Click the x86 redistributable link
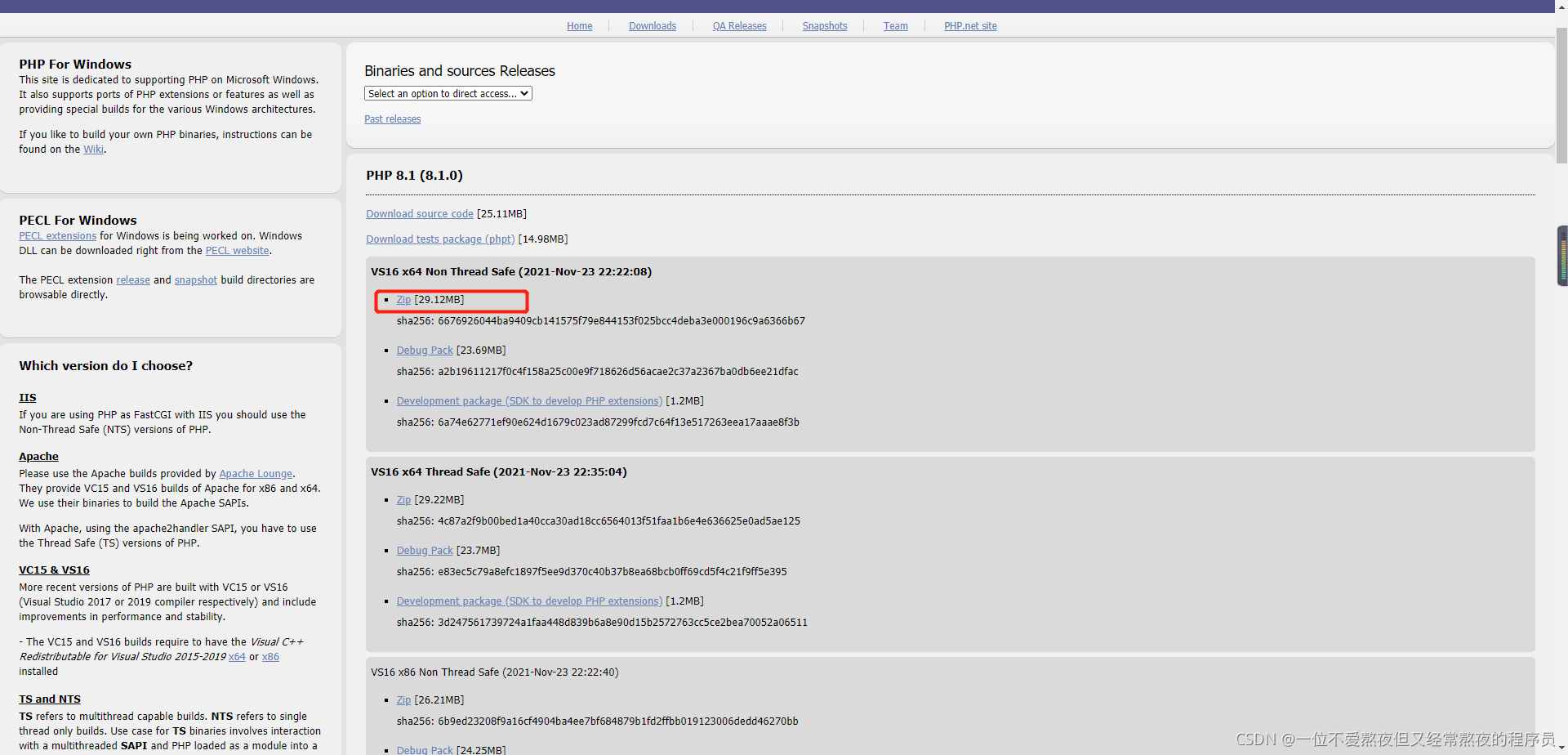This screenshot has width=1568, height=755. coord(270,657)
